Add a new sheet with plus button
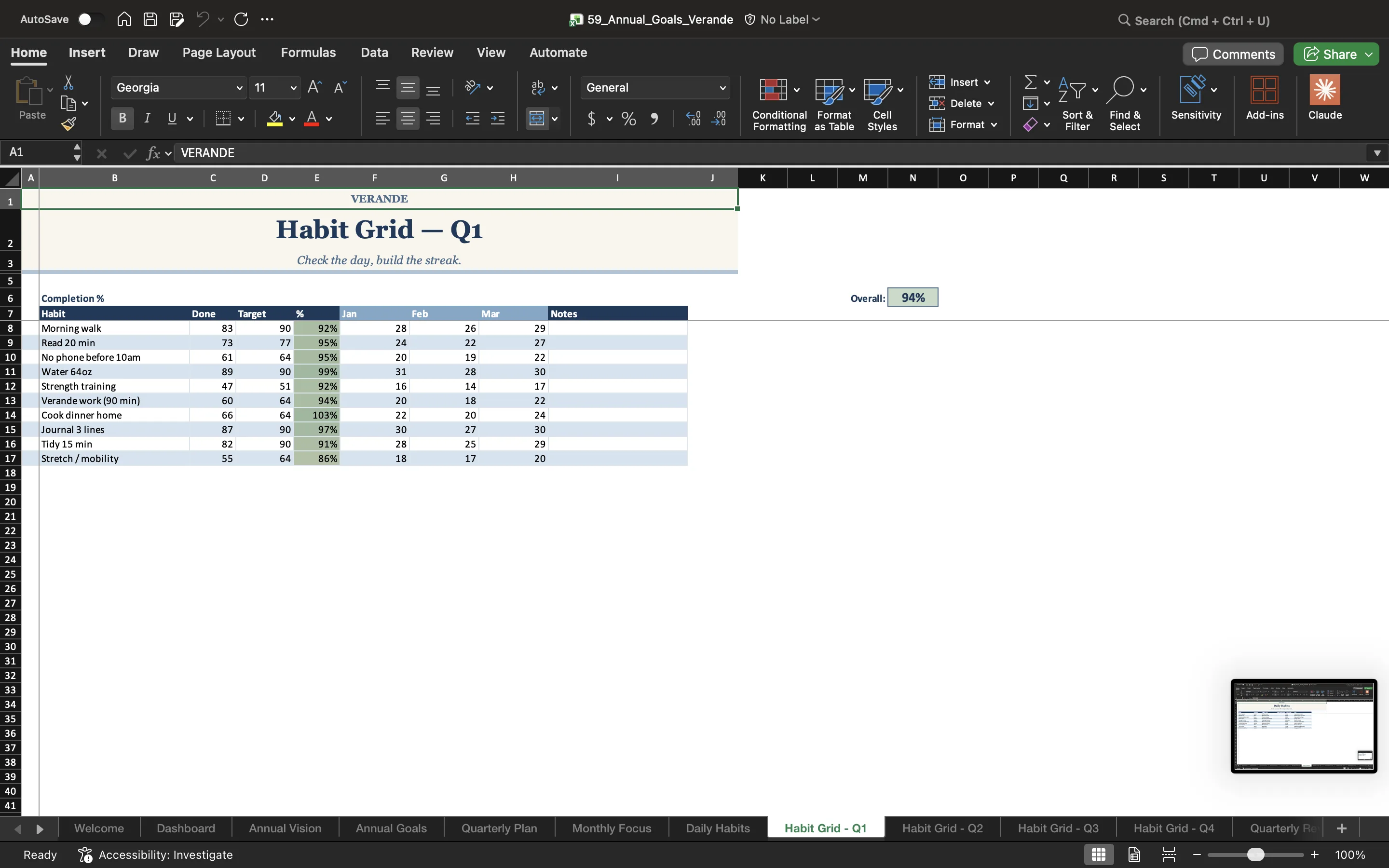The height and width of the screenshot is (868, 1389). 1341,828
